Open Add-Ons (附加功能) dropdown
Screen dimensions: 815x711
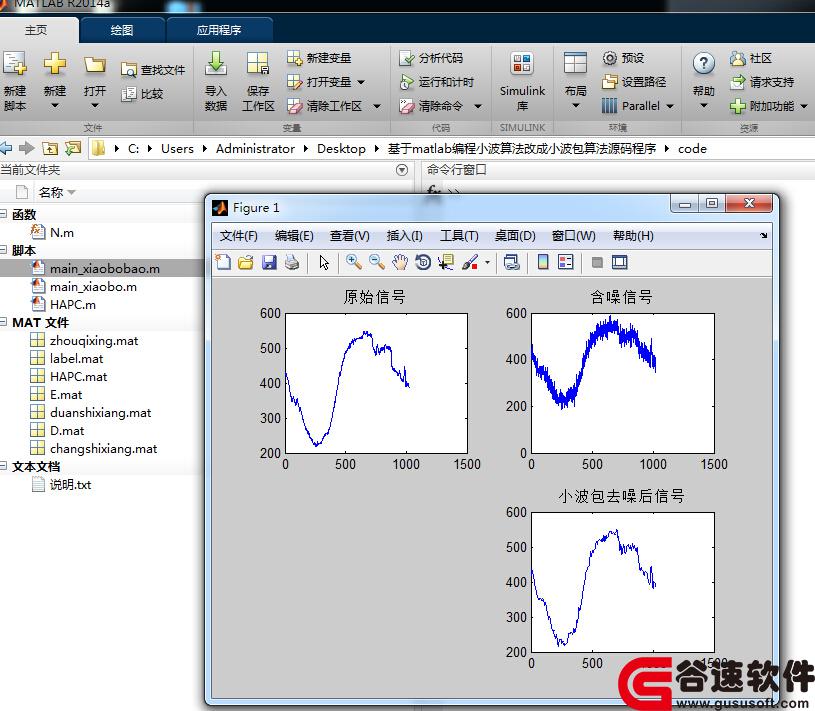click(x=804, y=107)
